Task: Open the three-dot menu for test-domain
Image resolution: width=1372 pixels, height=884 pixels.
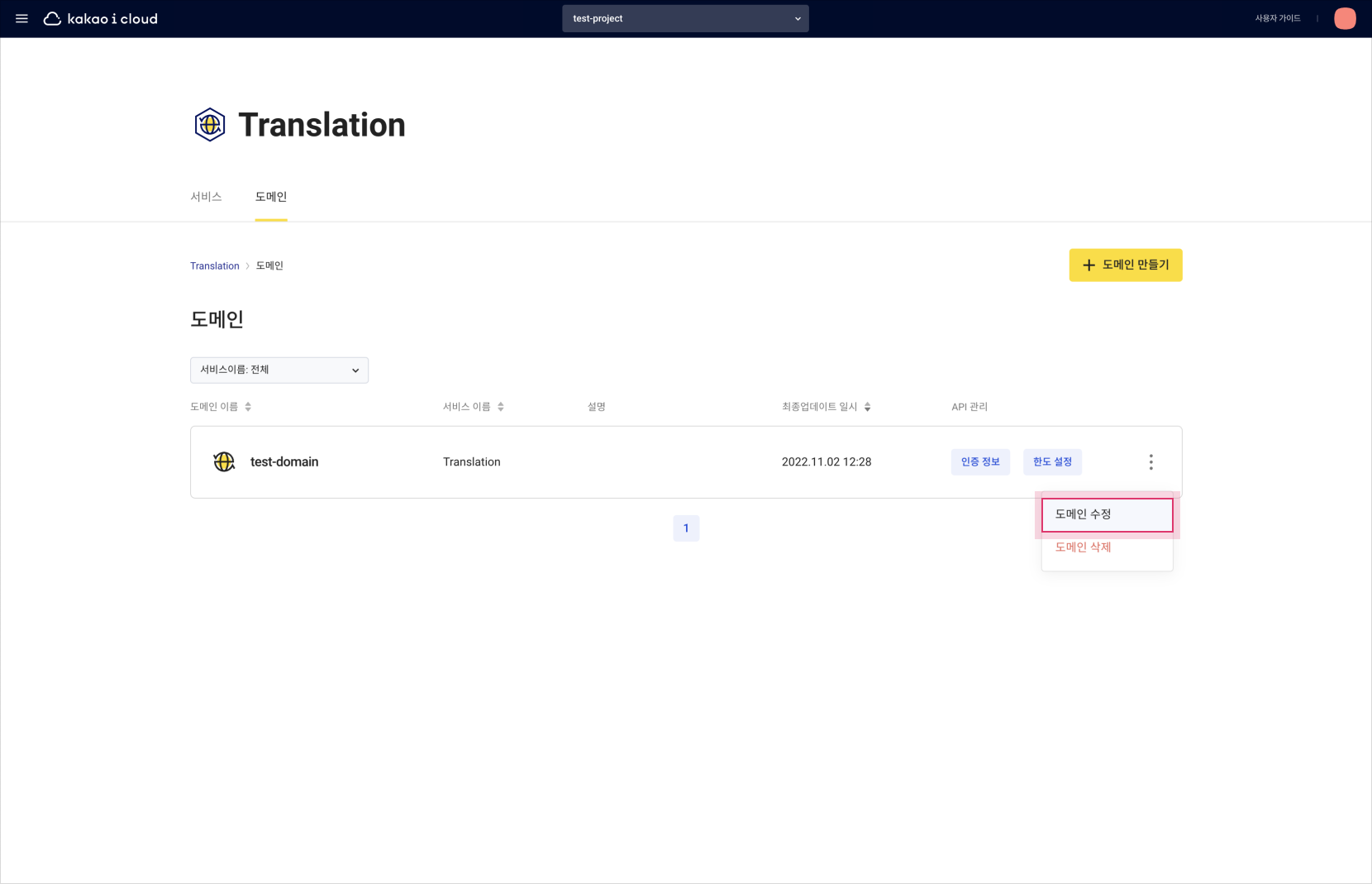Action: tap(1150, 462)
